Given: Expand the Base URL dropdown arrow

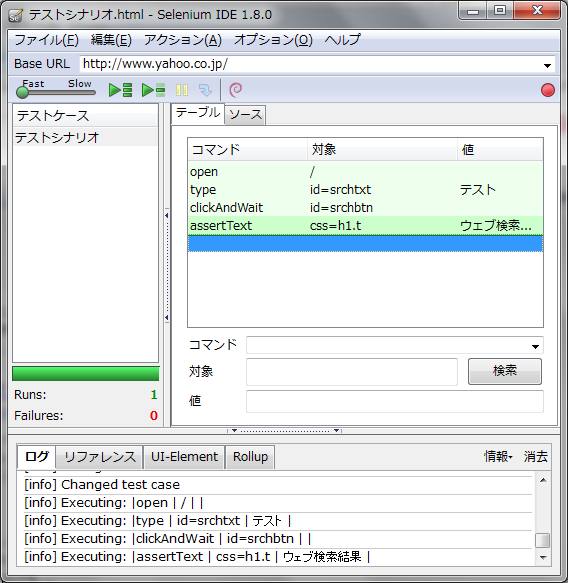Looking at the screenshot, I should pyautogui.click(x=547, y=65).
